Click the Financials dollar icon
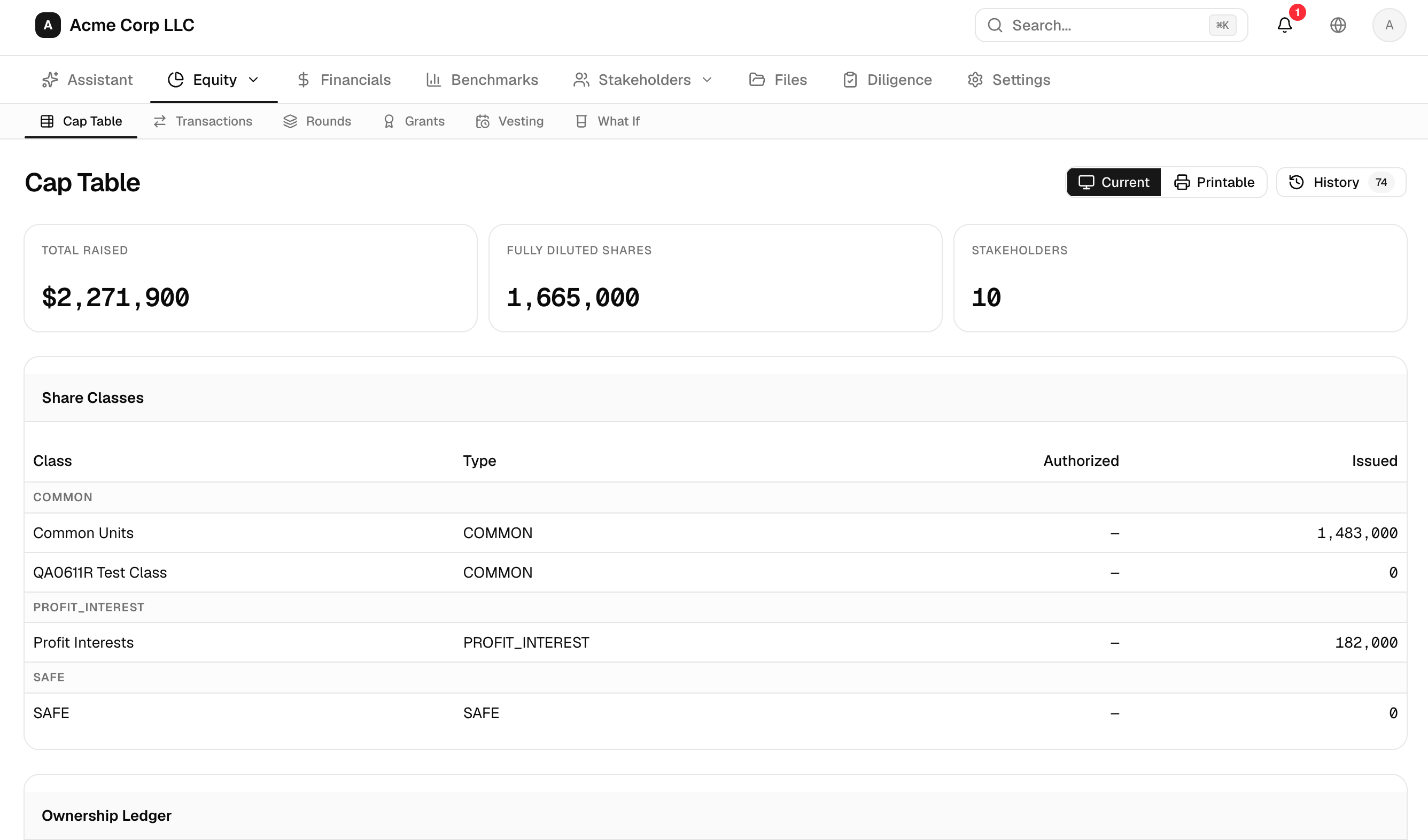1428x840 pixels. [x=303, y=80]
